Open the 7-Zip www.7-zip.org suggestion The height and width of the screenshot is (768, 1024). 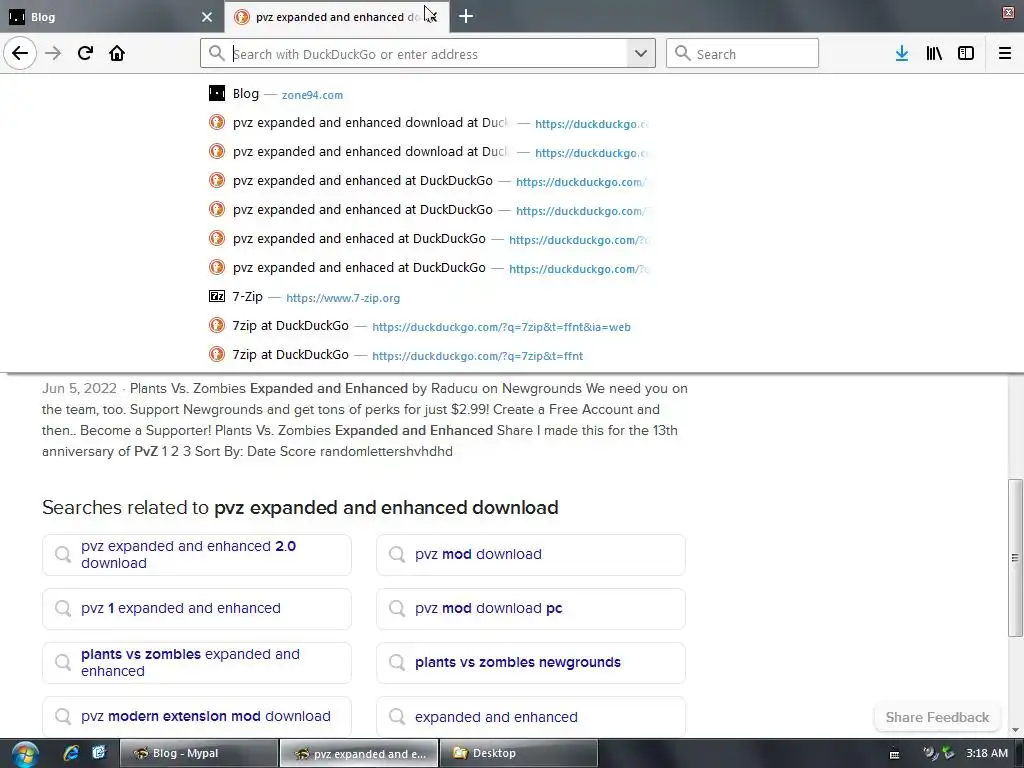pyautogui.click(x=428, y=296)
